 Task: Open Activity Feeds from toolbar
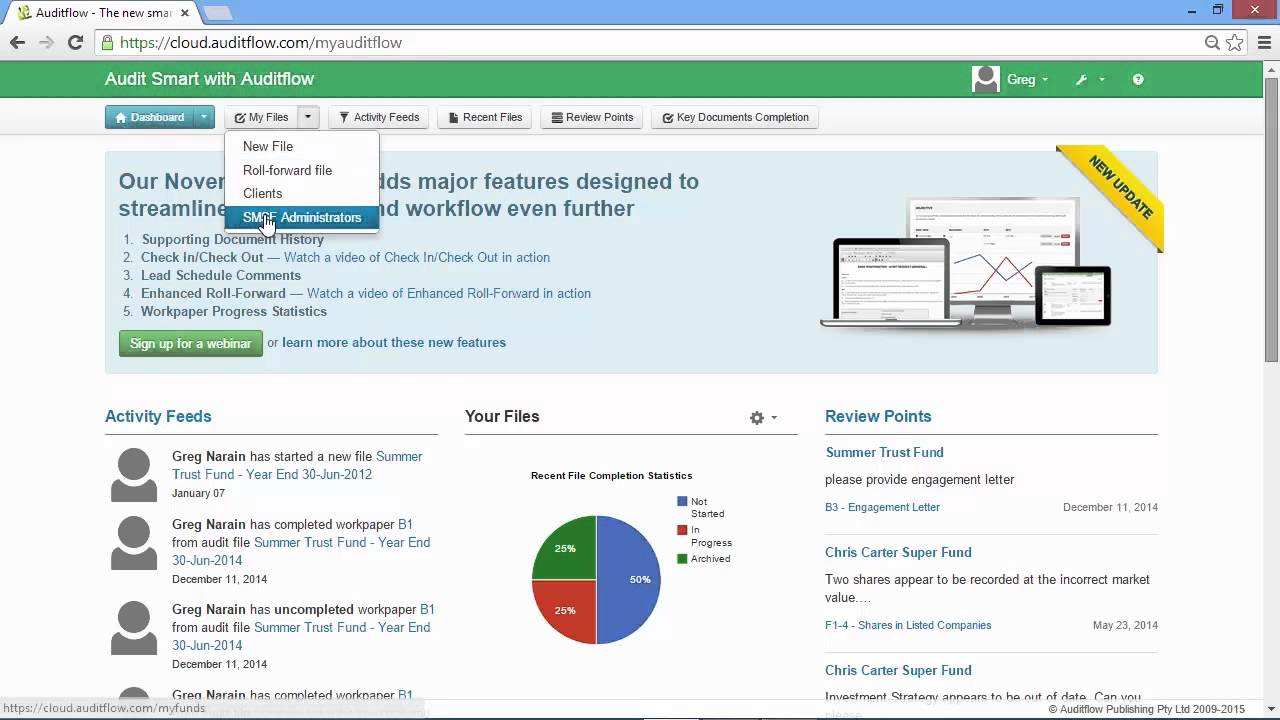[379, 117]
